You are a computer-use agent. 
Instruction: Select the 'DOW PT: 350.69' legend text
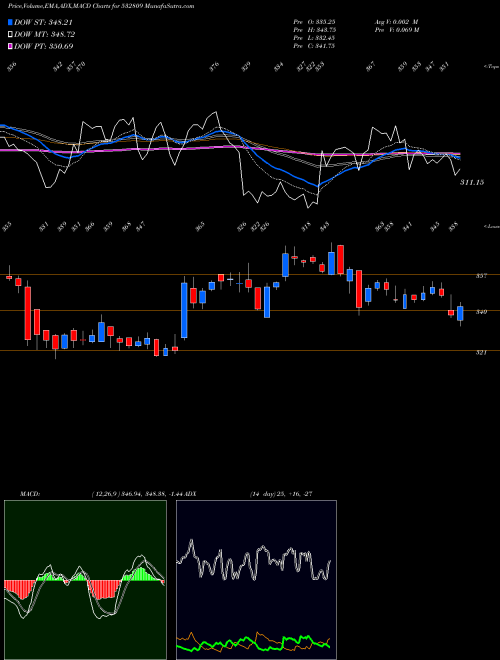coord(44,46)
